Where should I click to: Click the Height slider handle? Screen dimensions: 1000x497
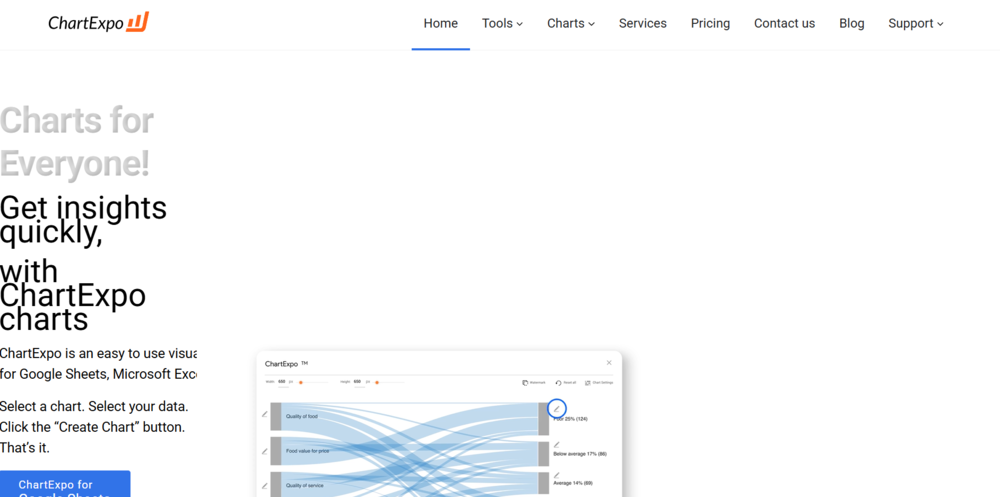(x=377, y=382)
